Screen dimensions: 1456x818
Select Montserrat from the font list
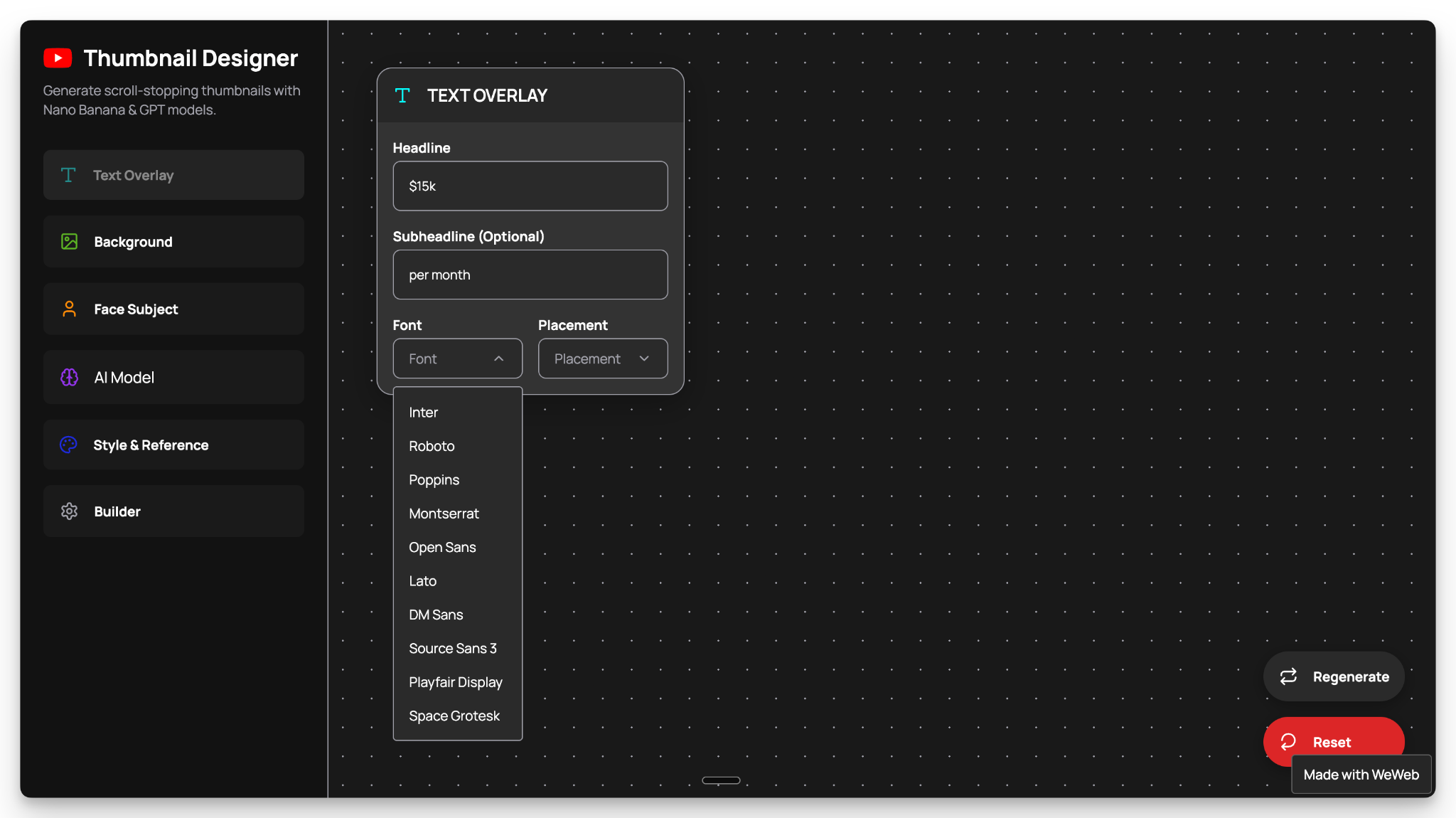tap(444, 514)
